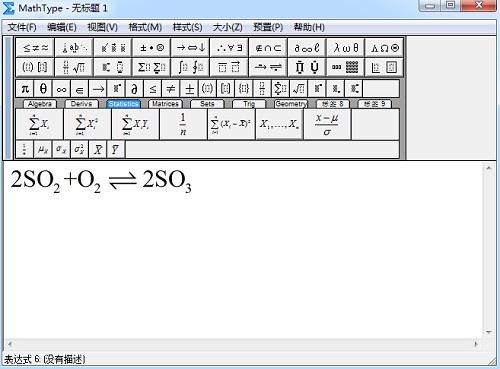Viewport: 500px width, 369px height.
Task: Insert curly braces template from small bar
Action: pyautogui.click(x=244, y=89)
